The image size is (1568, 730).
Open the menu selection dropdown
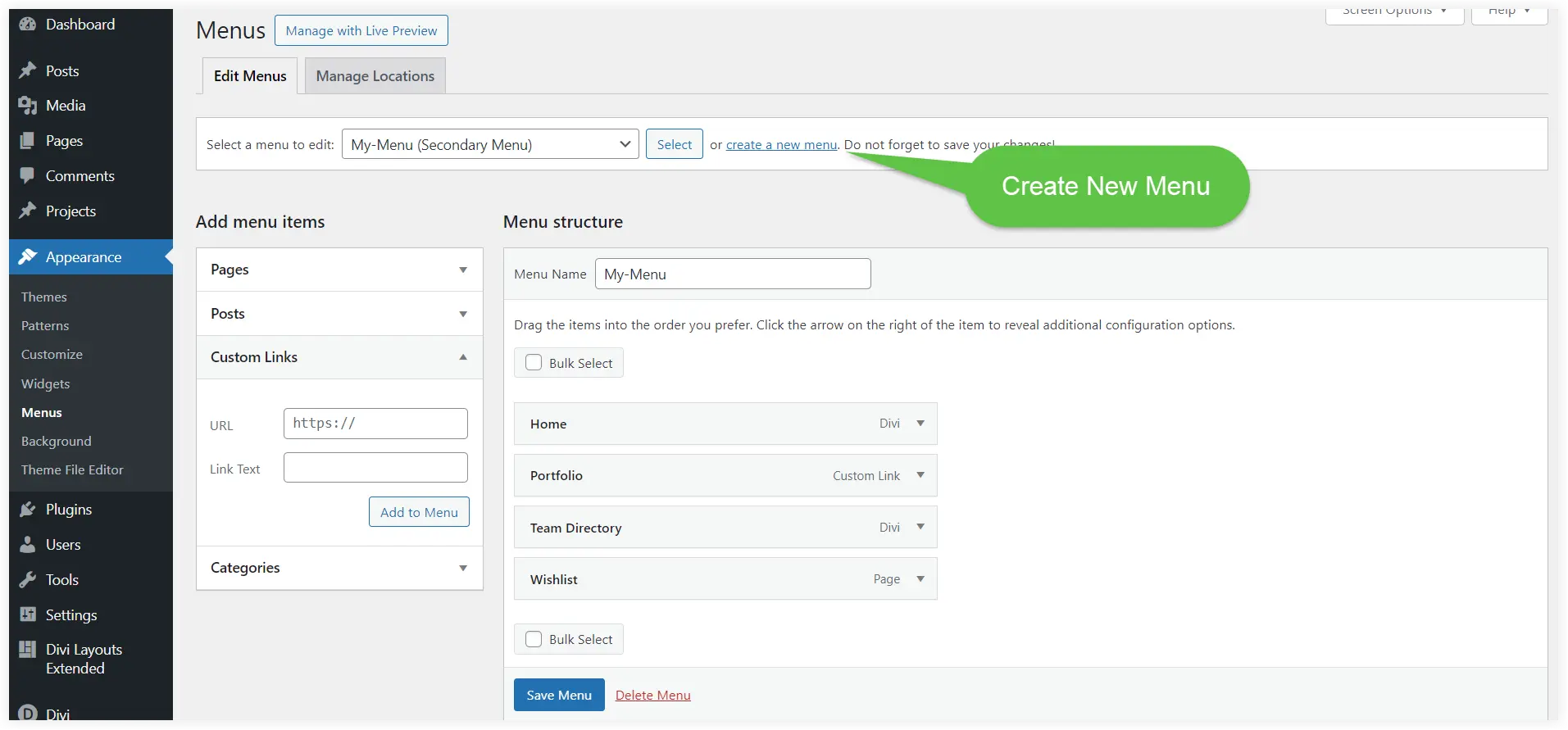coord(490,144)
